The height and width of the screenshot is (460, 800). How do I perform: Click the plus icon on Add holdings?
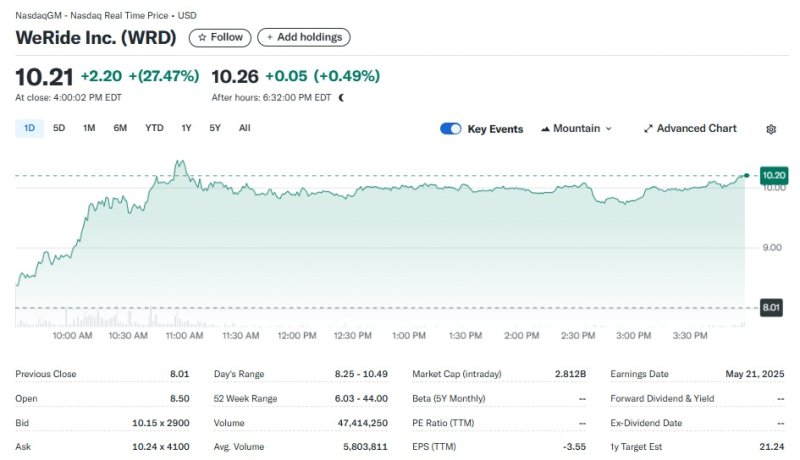point(270,37)
